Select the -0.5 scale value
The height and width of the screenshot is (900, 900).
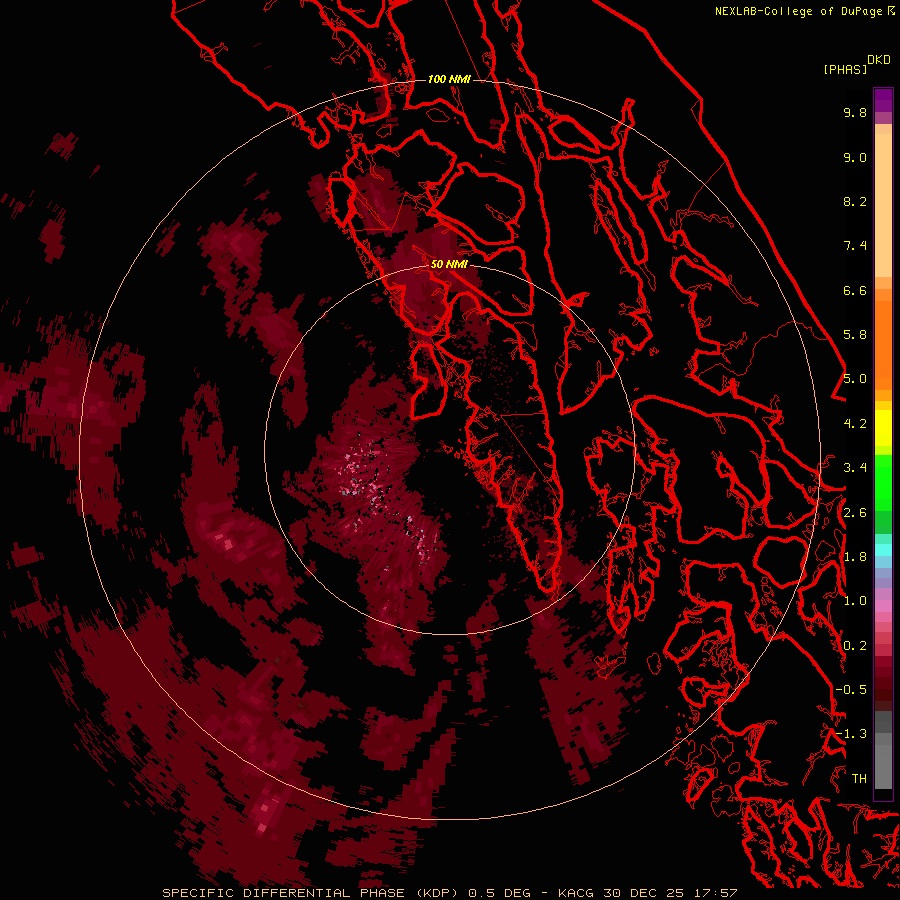[x=851, y=690]
